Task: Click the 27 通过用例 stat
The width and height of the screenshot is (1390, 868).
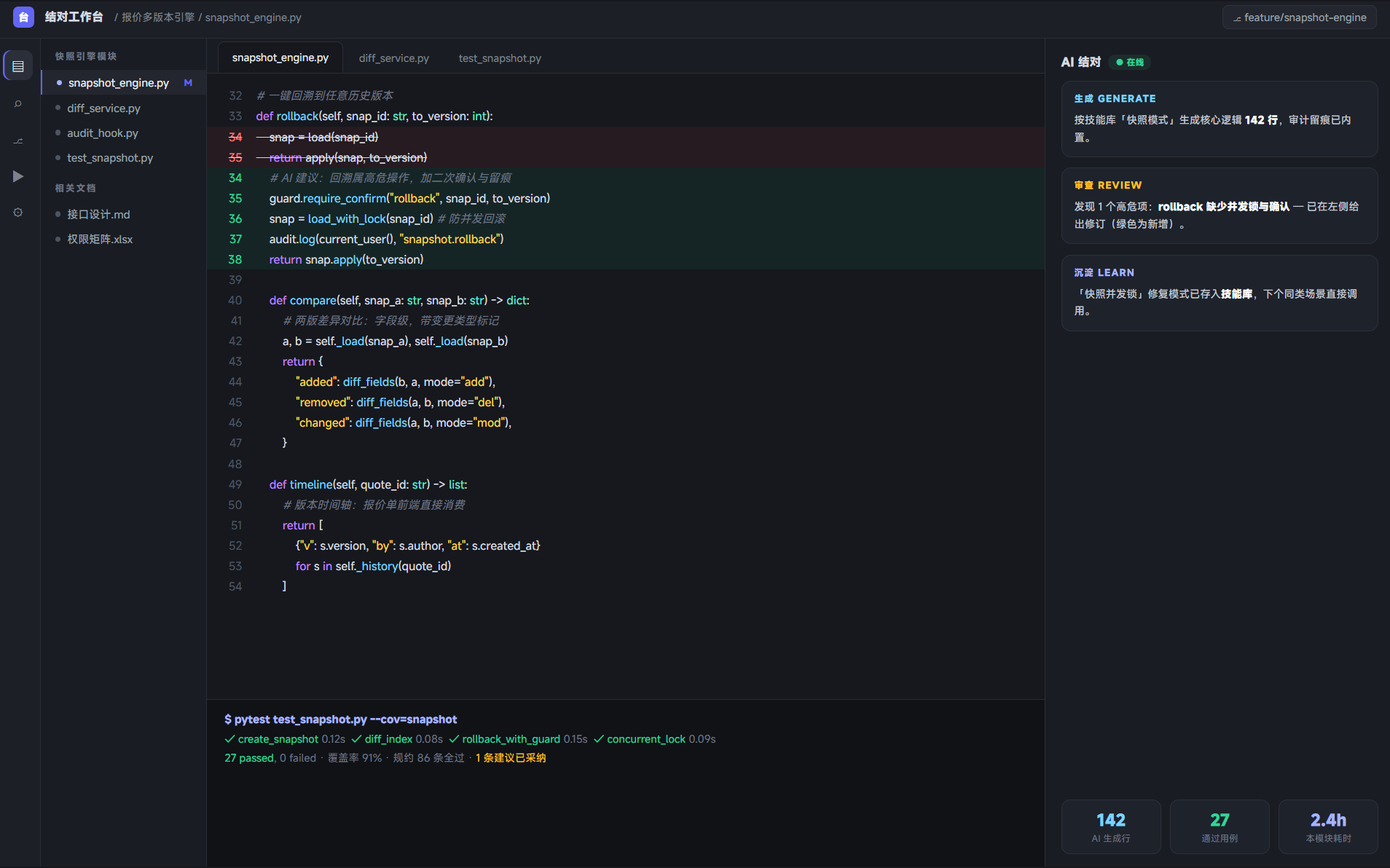Action: [1220, 826]
